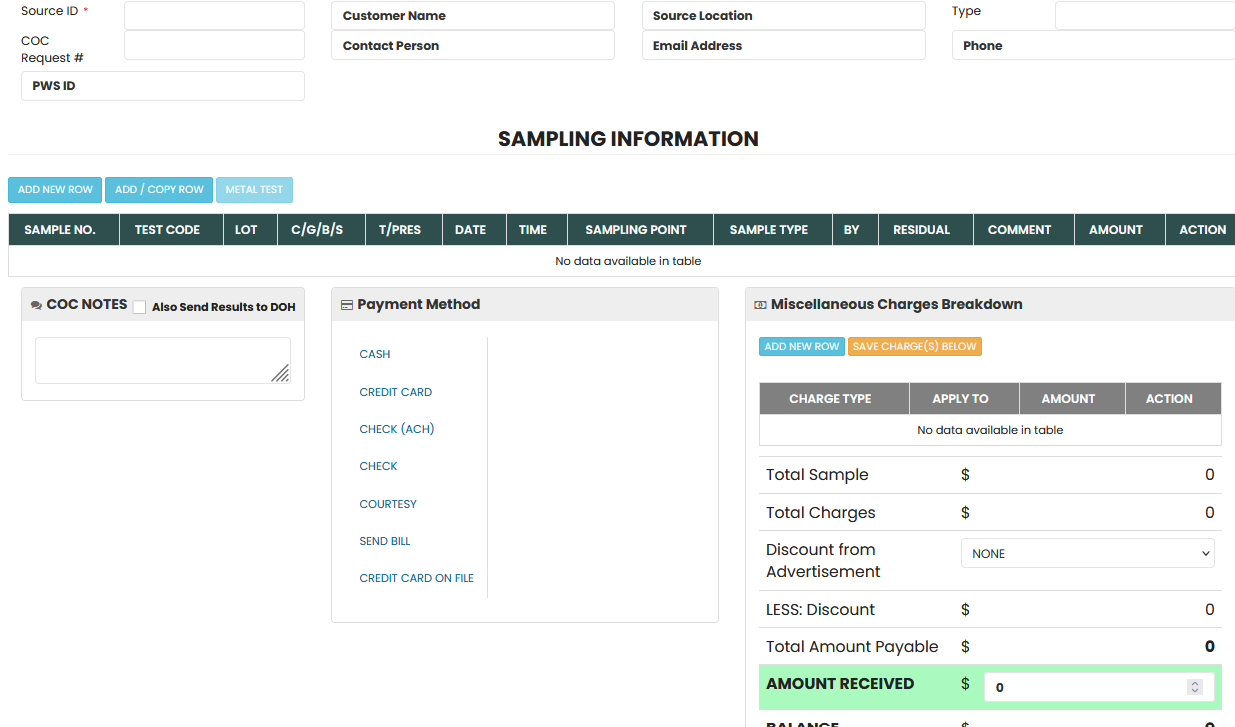Select plain CHECK payment method

coord(379,466)
